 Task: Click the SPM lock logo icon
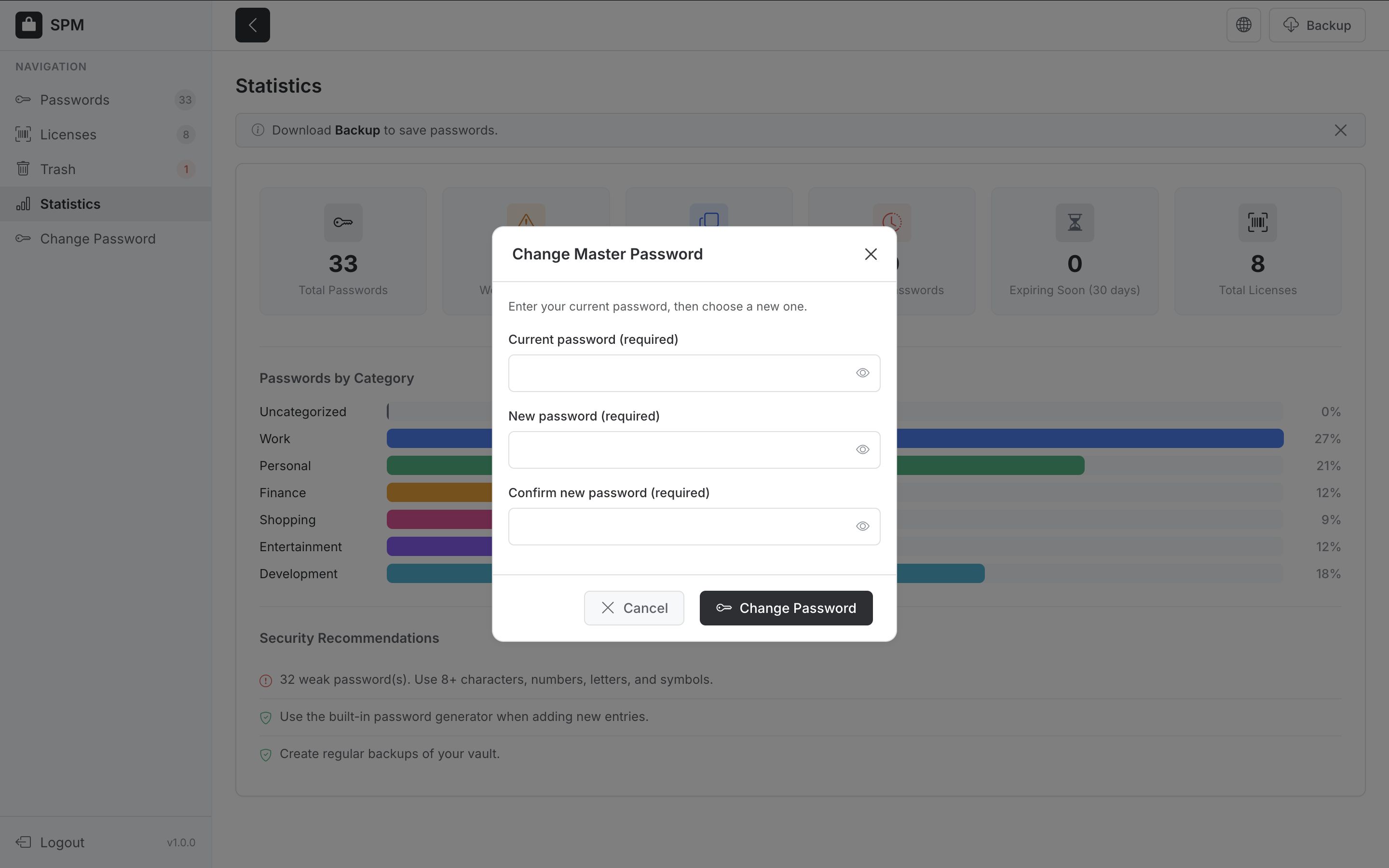29,25
